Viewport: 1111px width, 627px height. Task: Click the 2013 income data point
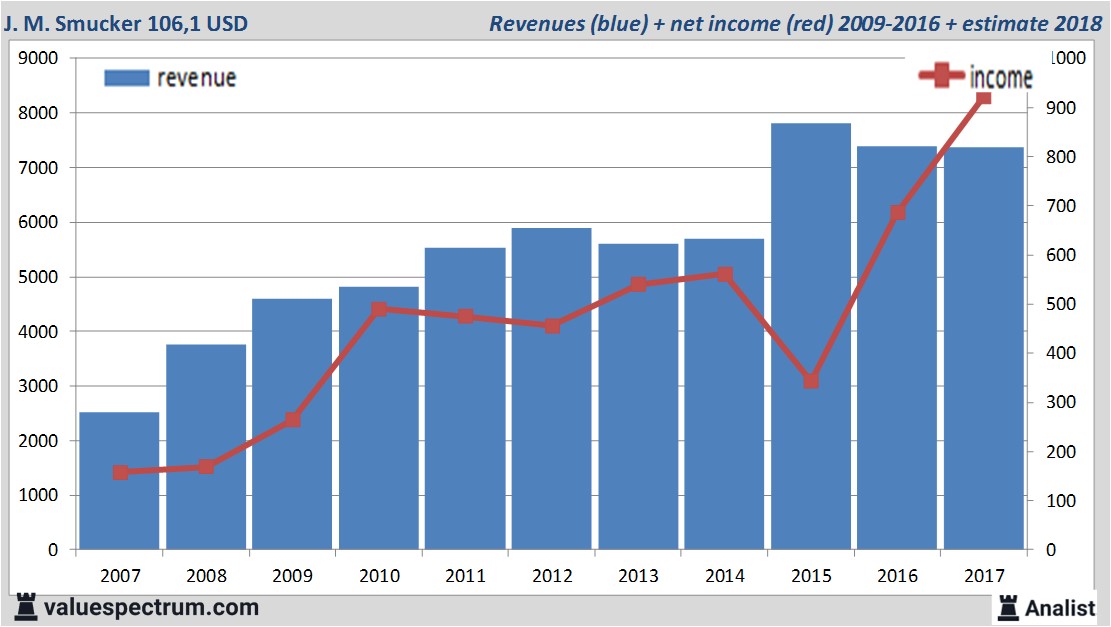638,284
